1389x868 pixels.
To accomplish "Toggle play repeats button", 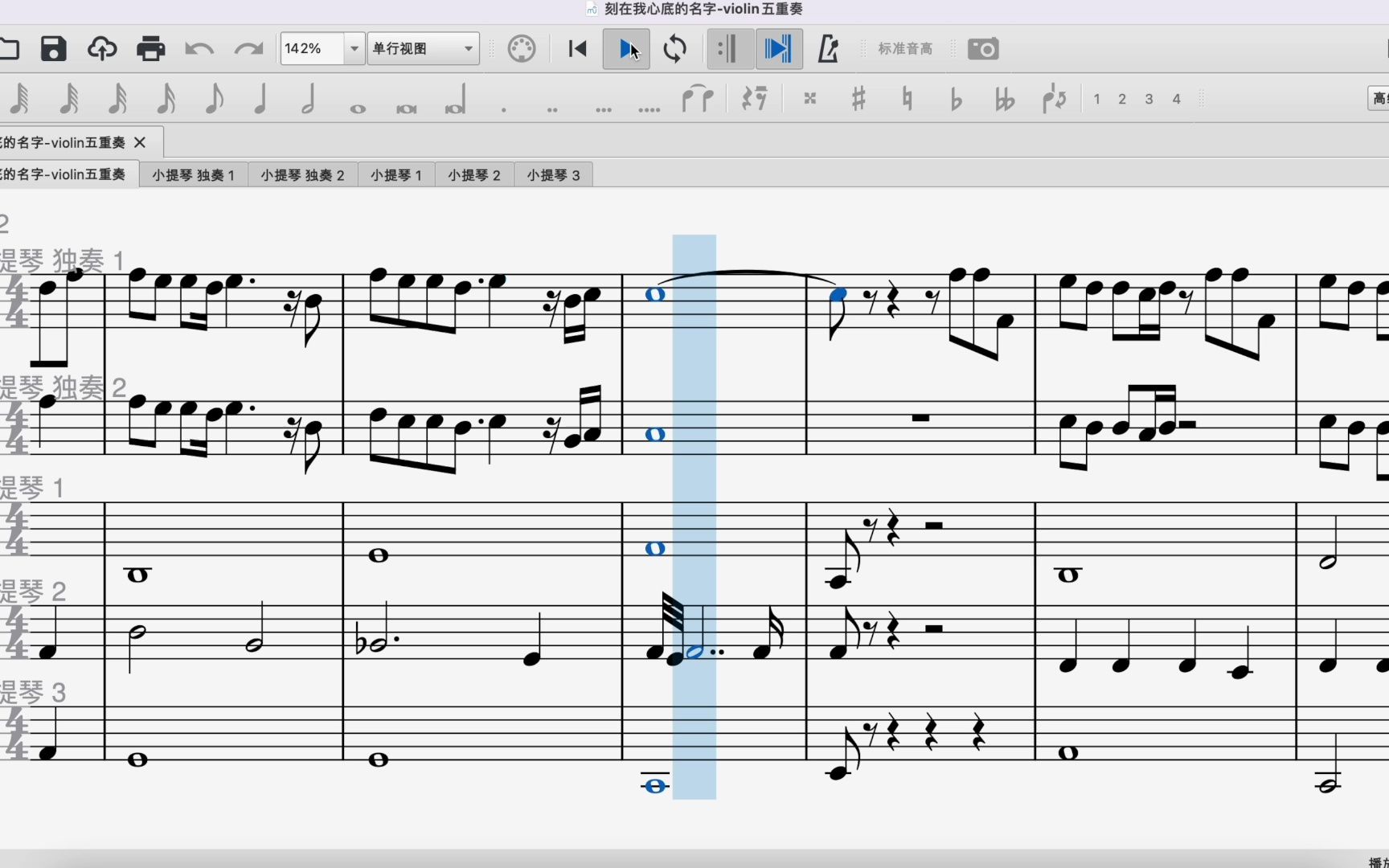I will point(730,49).
